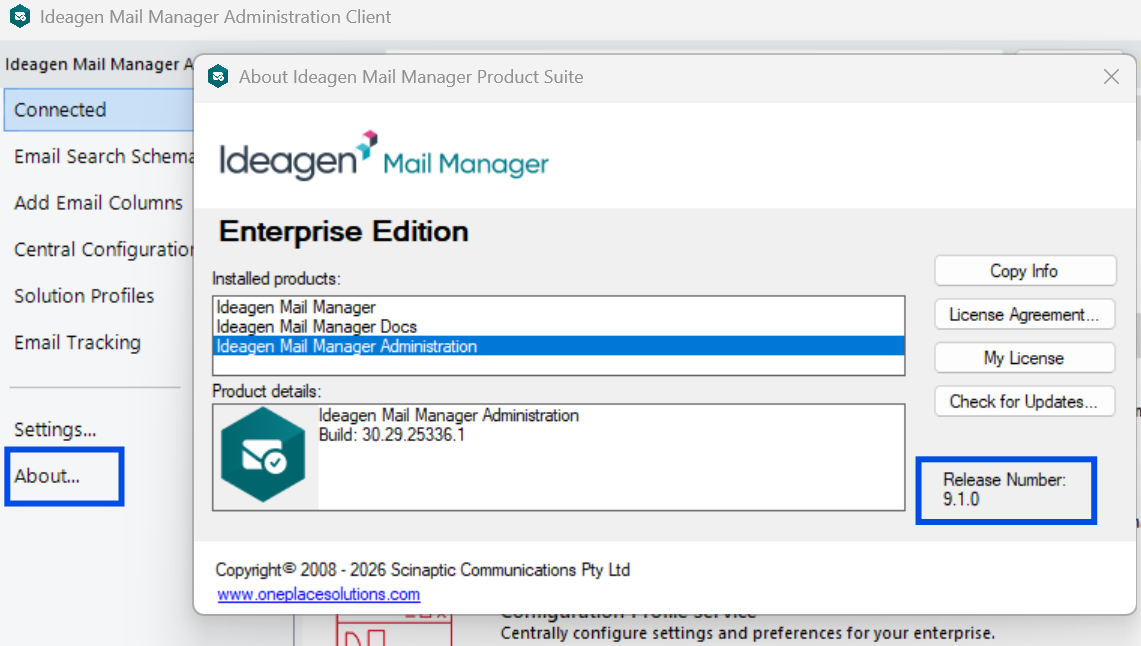The height and width of the screenshot is (646, 1141).
Task: Open Solution Profiles in sidebar
Action: [x=84, y=296]
